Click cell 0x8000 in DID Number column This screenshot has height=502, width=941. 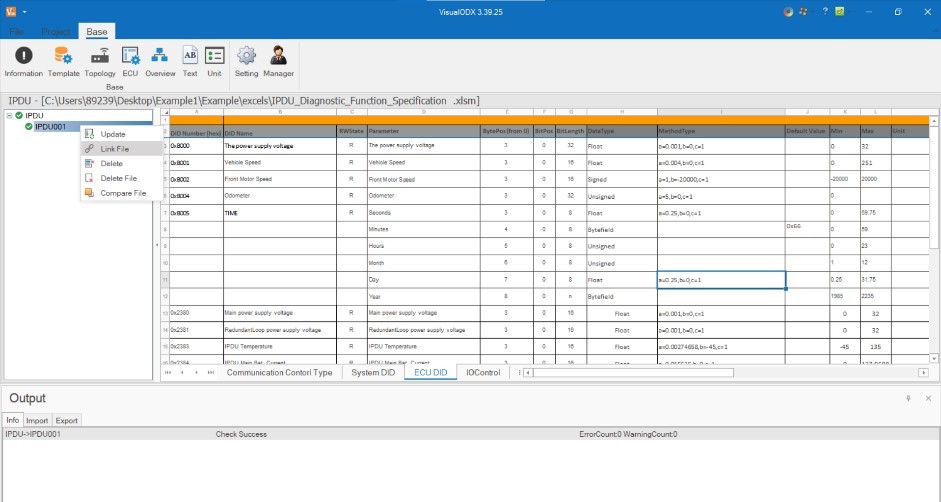[196, 145]
